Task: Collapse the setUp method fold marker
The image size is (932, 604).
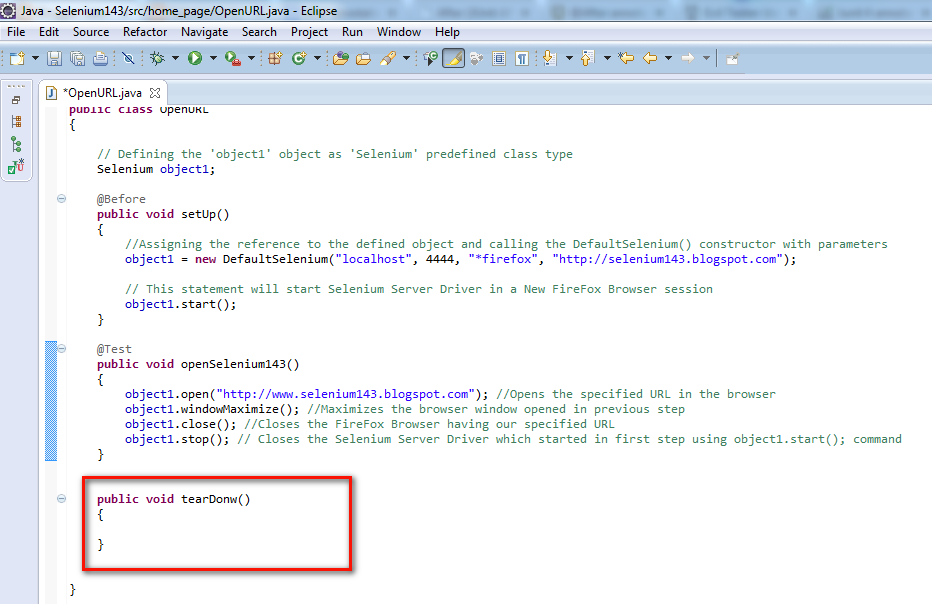Action: click(x=61, y=199)
